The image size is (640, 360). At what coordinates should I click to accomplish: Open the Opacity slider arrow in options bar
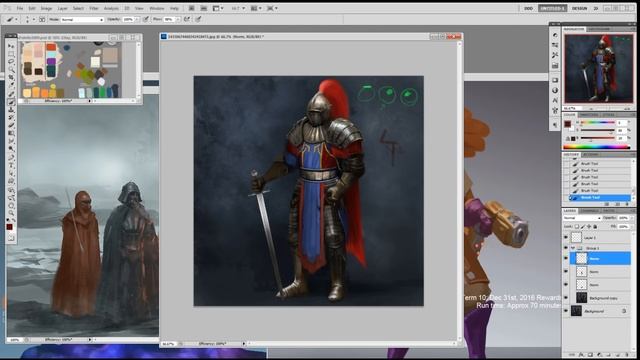pyautogui.click(x=137, y=19)
